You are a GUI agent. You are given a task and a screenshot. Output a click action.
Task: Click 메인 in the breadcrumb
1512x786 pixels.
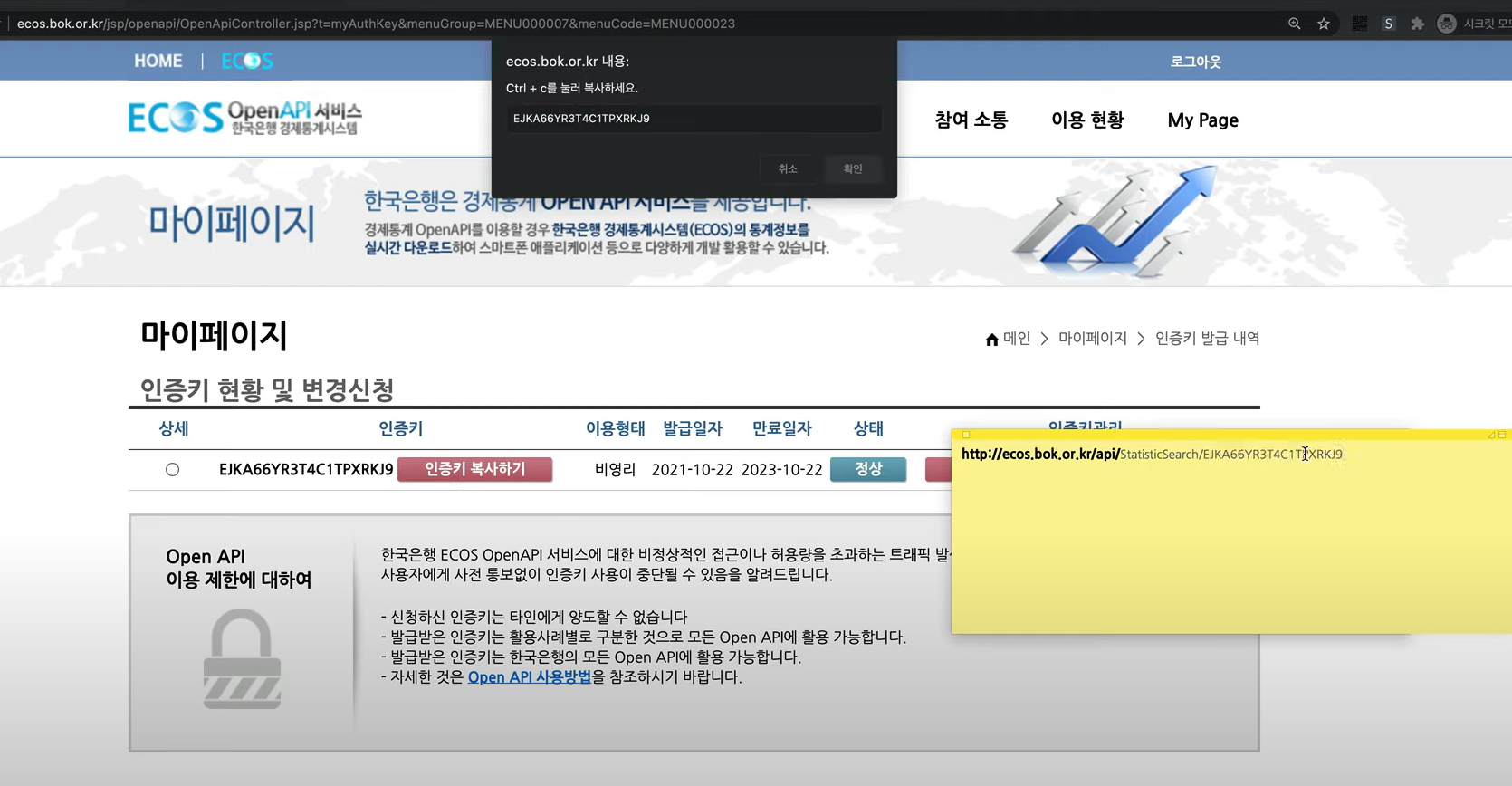pos(1017,338)
